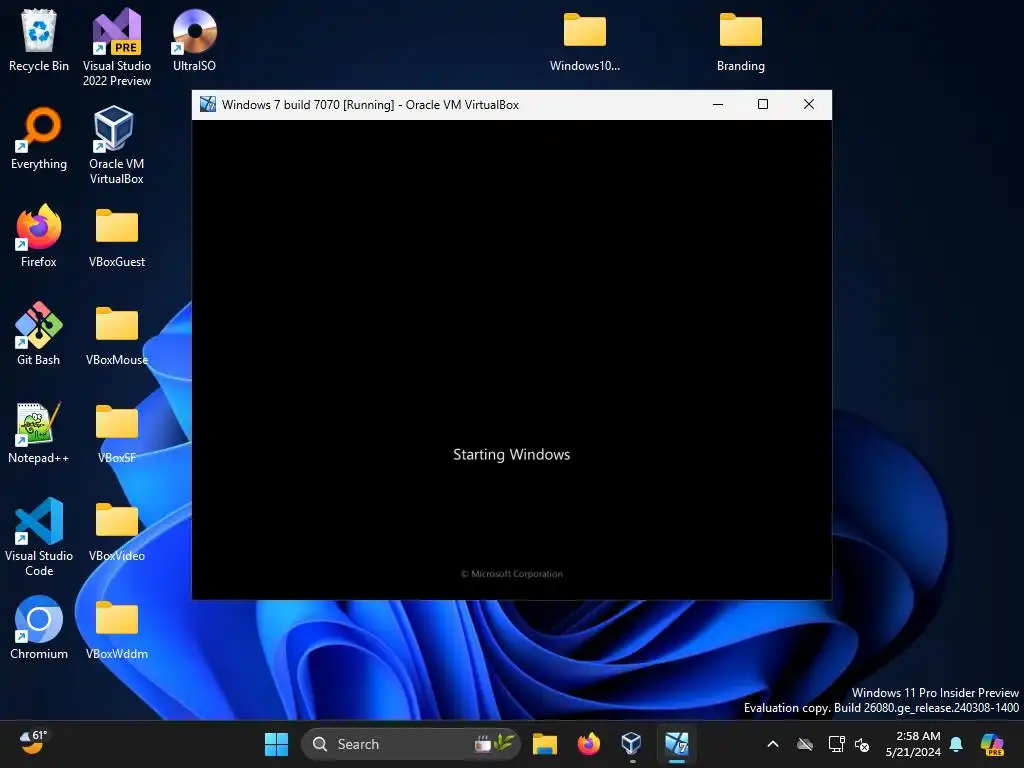This screenshot has width=1024, height=768.
Task: Click inside the VM screen showing Starting Windows
Action: (x=512, y=359)
